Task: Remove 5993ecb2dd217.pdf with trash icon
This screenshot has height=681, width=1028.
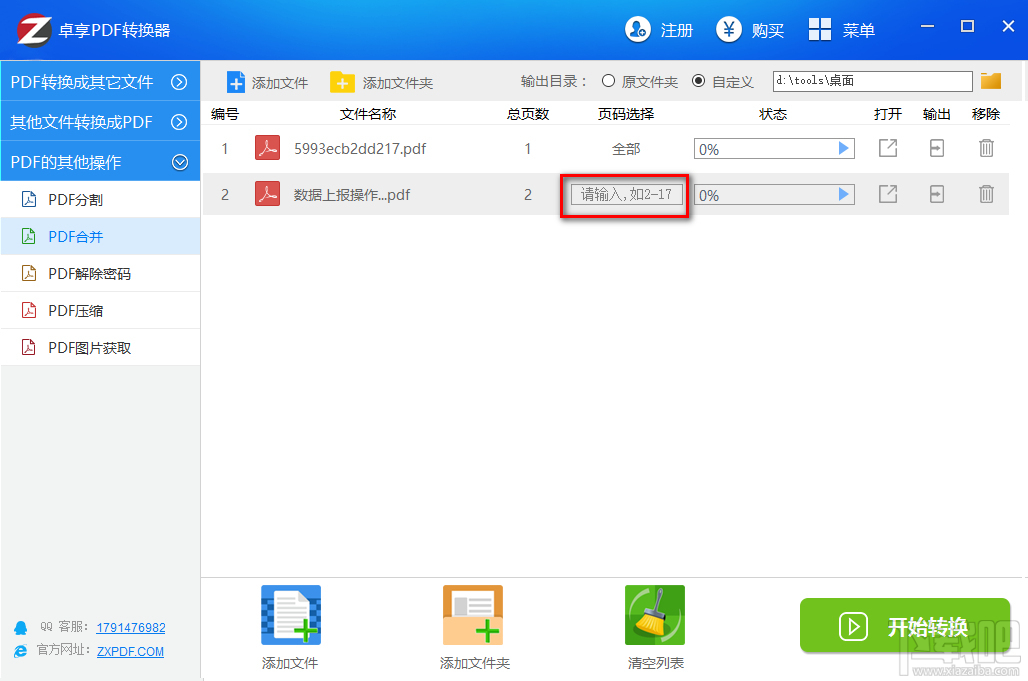Action: coord(986,148)
